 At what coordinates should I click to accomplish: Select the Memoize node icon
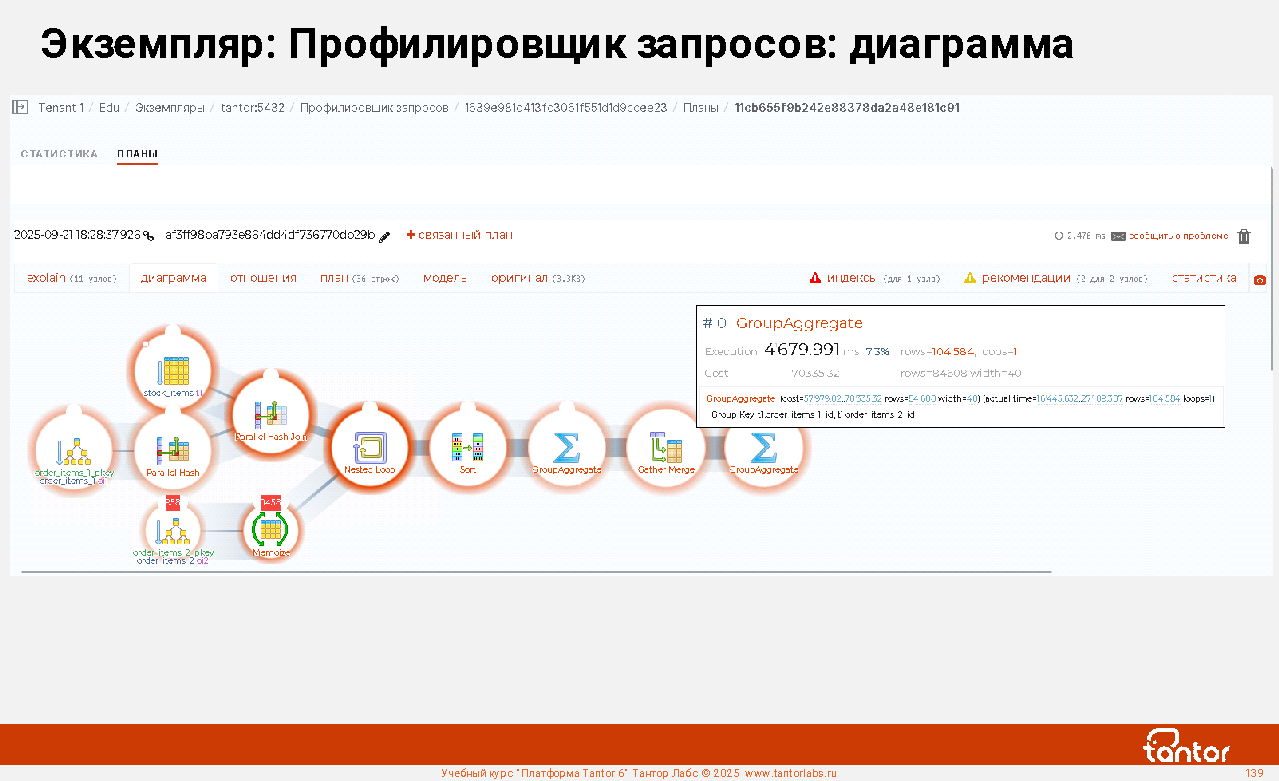point(271,529)
